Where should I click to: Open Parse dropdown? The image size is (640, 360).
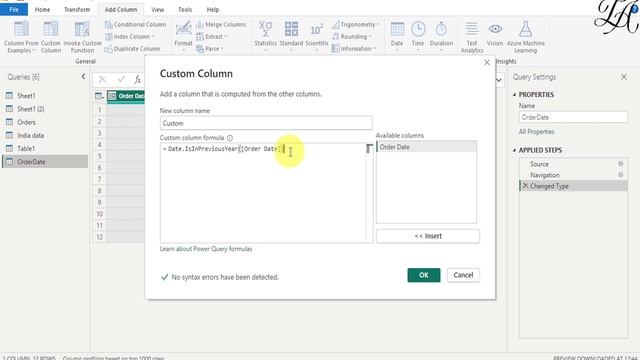point(210,49)
